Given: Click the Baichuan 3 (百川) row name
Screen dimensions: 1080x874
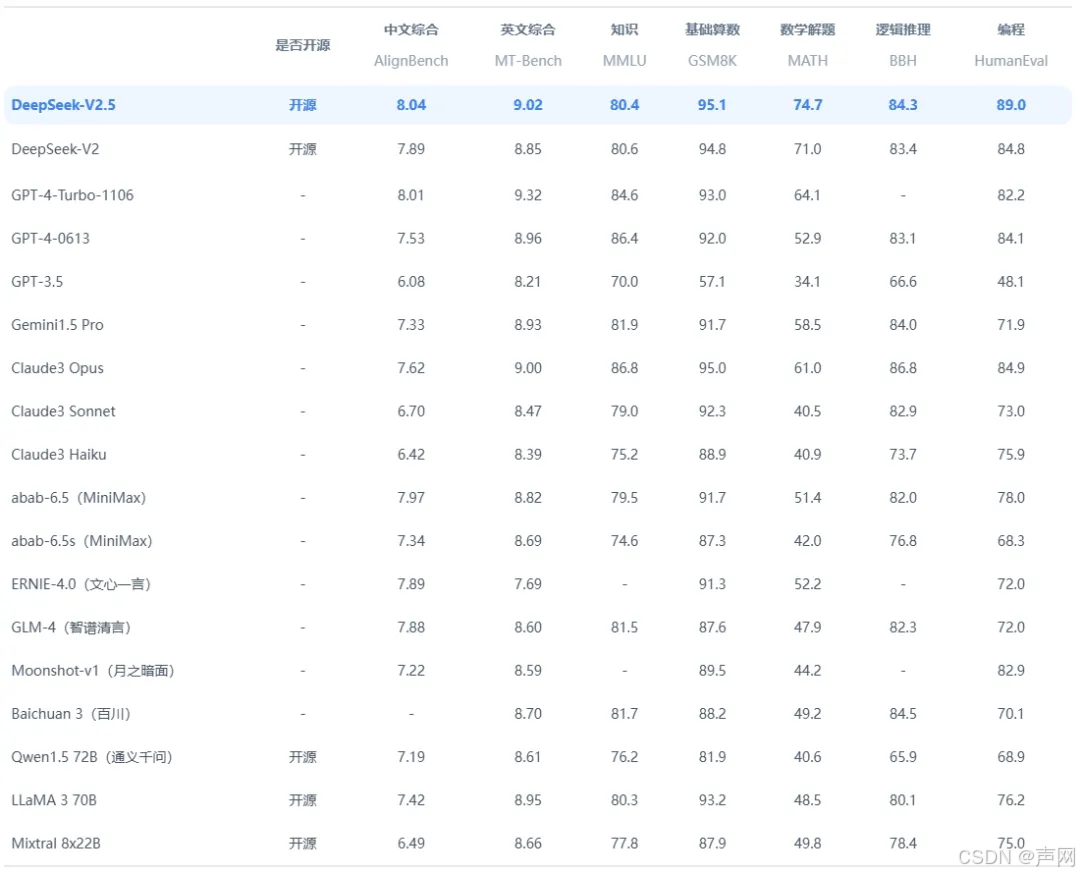Looking at the screenshot, I should coord(71,714).
